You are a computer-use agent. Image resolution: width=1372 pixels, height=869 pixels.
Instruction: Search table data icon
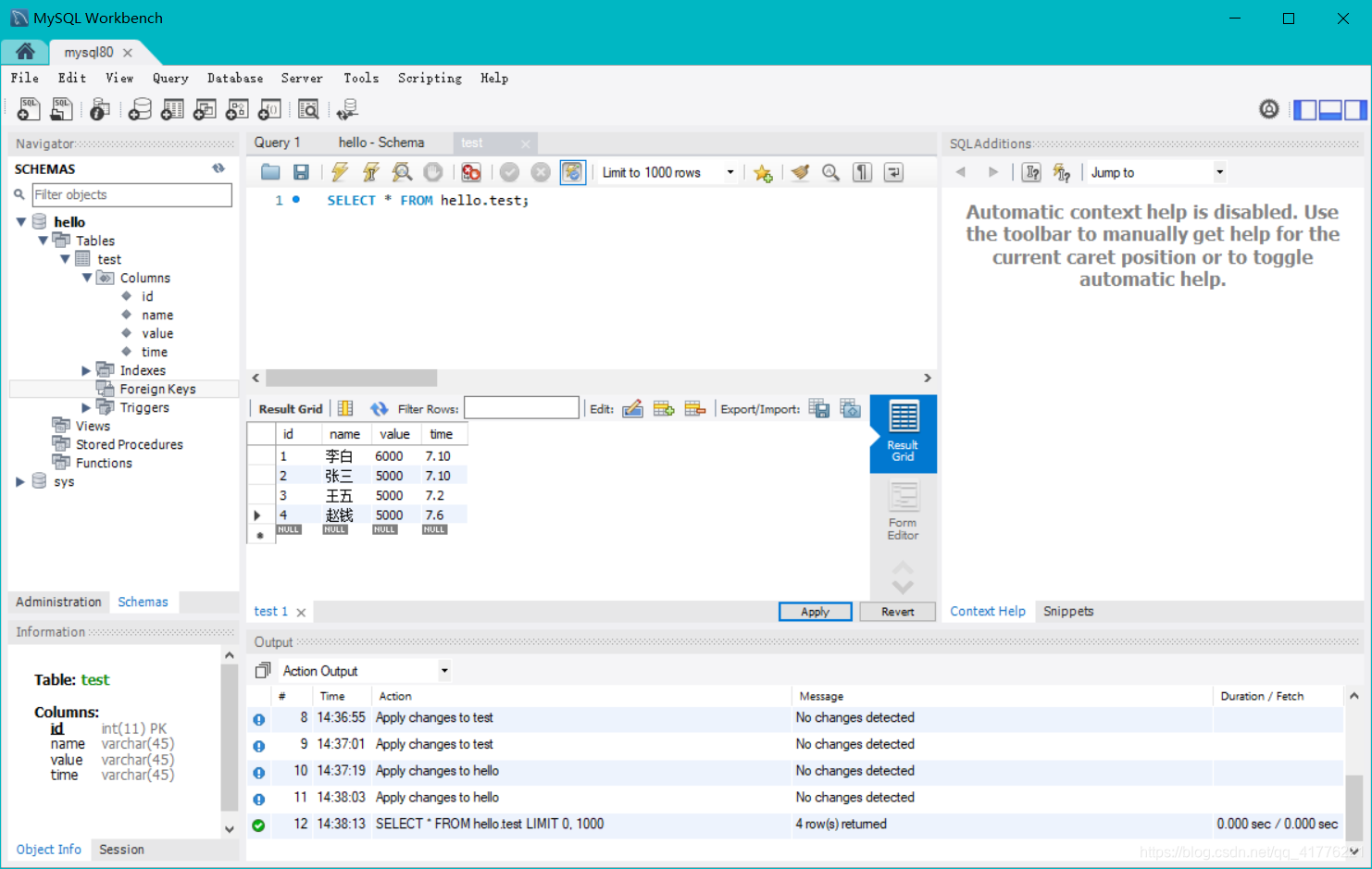(x=308, y=109)
